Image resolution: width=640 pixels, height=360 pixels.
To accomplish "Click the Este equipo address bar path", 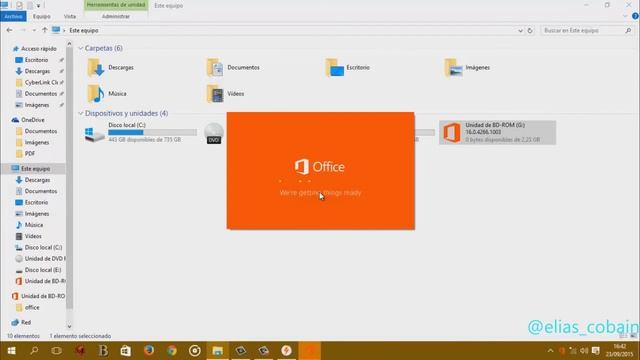I will [84, 31].
